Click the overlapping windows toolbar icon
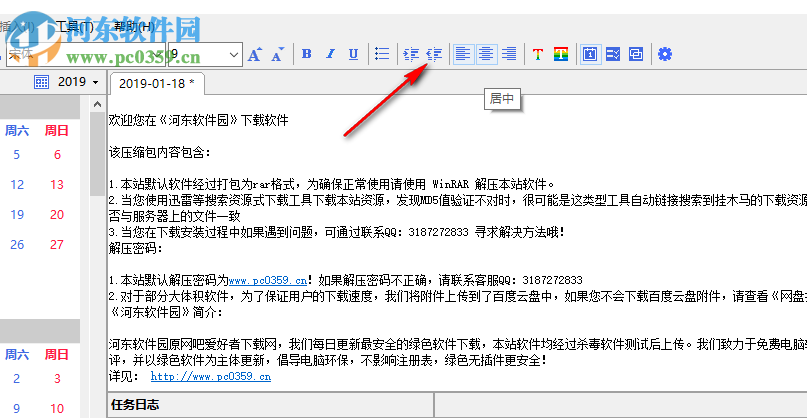807x418 pixels. pyautogui.click(x=636, y=54)
